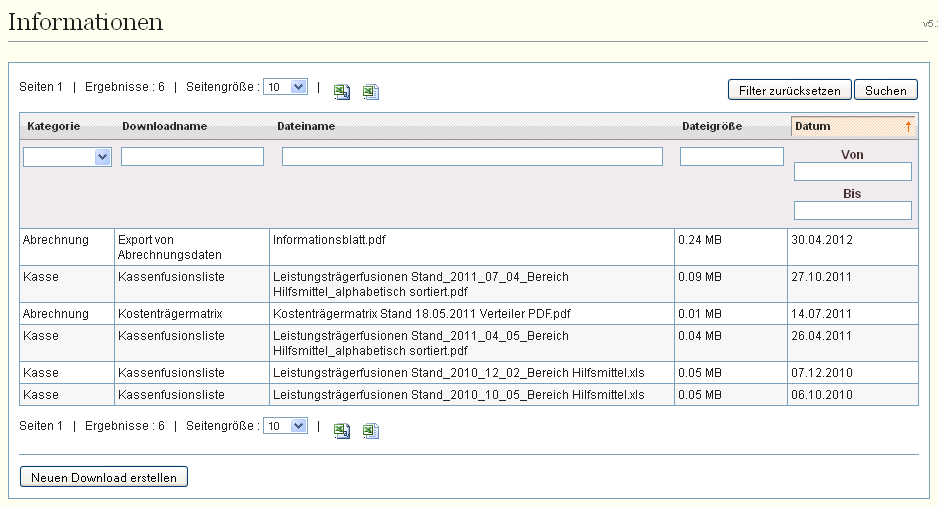Click Seiten 1 above the table
Viewport: 938px width, 507px height.
point(41,87)
